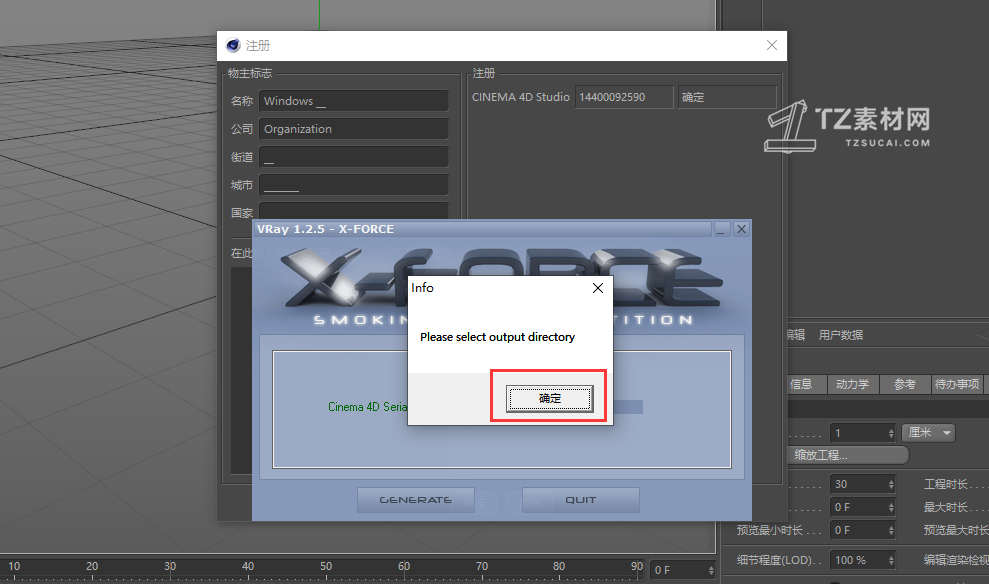Click the 名称 field containing Windows

(353, 101)
